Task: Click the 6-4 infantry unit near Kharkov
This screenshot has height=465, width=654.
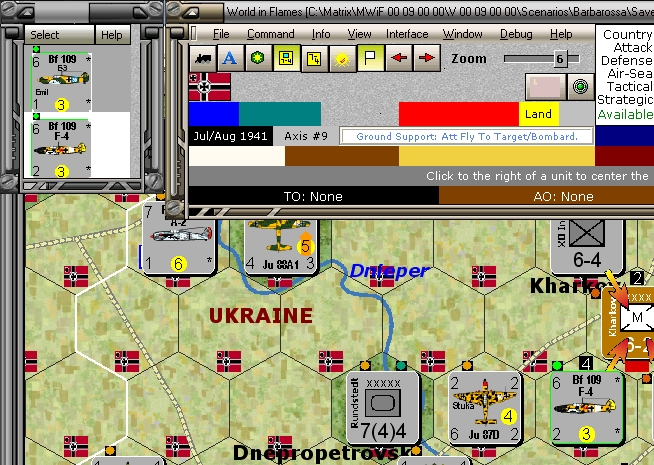Action: point(587,246)
